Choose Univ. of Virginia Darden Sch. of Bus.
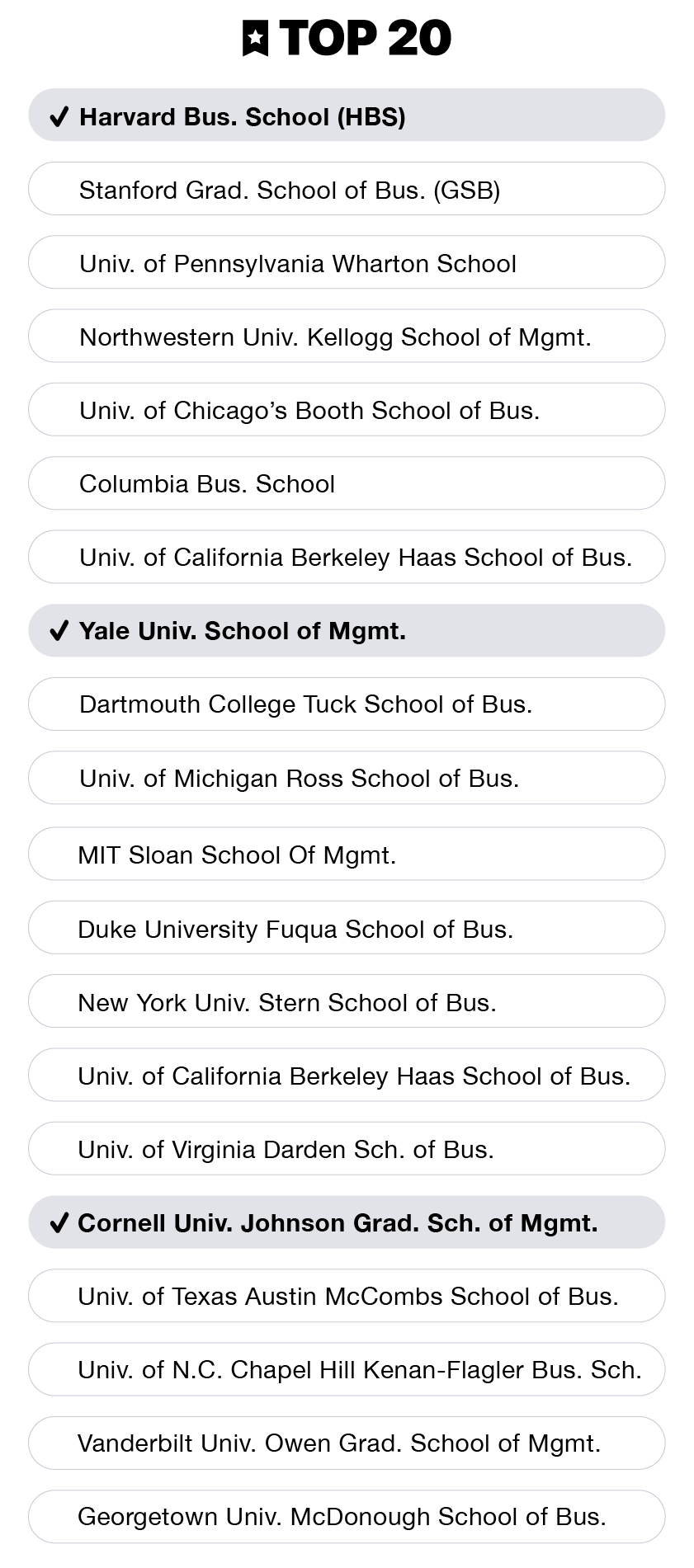The height and width of the screenshot is (1568, 694). (347, 1149)
